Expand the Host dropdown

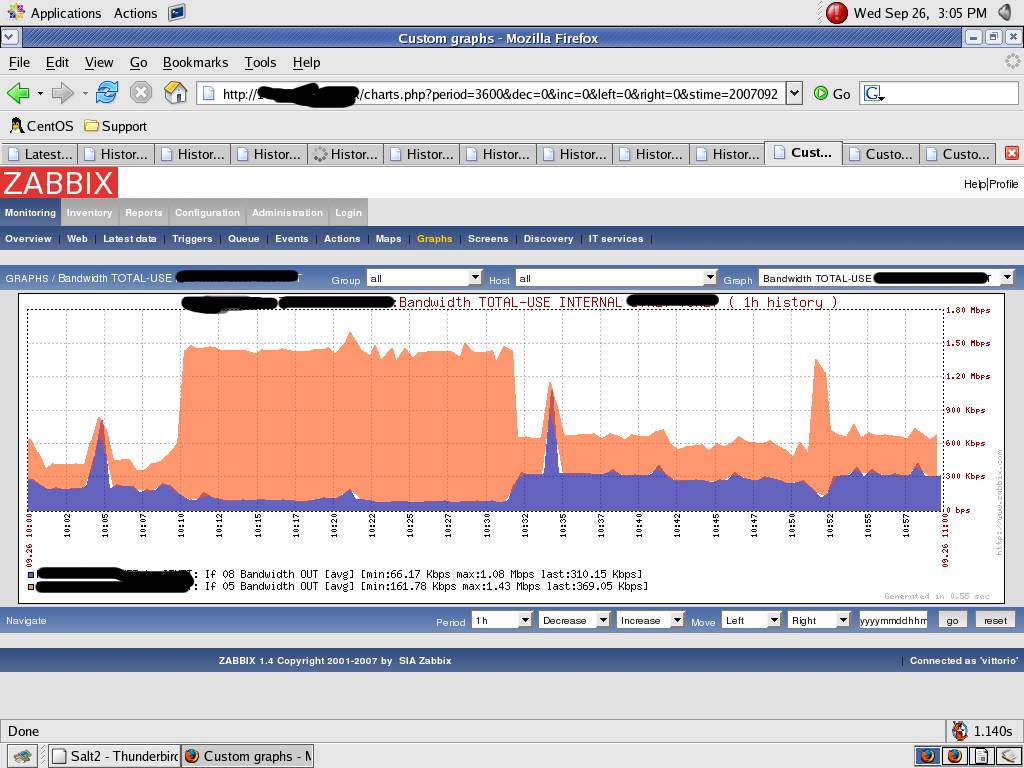point(710,278)
